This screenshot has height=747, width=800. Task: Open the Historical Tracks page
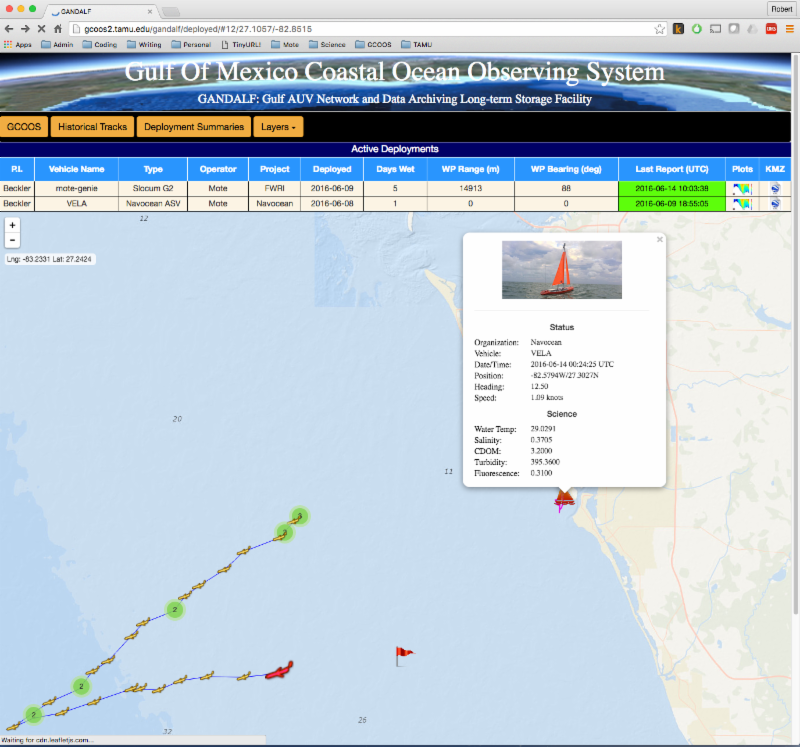[x=93, y=127]
